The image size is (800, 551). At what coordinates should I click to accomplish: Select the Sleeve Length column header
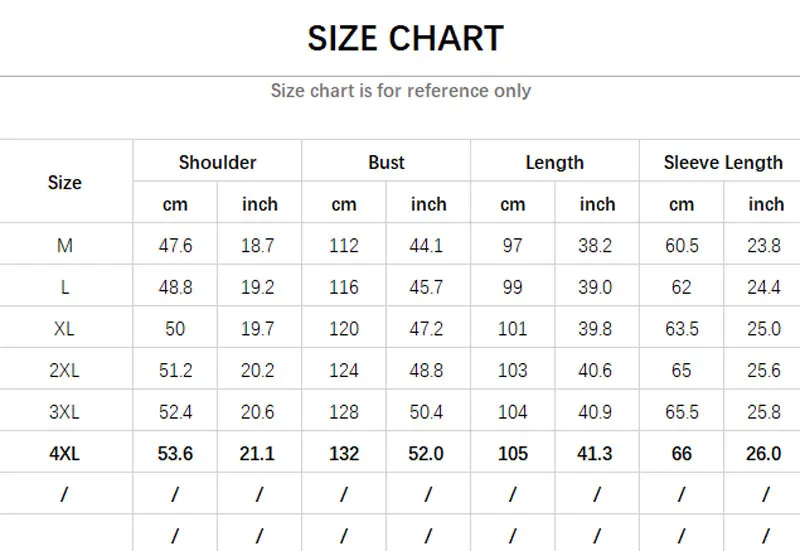[723, 162]
